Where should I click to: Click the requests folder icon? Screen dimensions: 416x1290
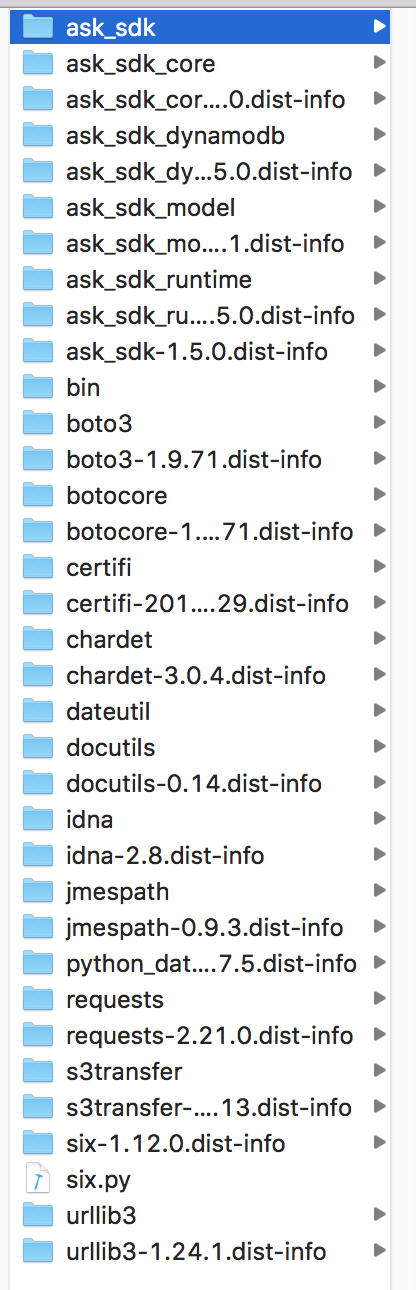pos(38,999)
